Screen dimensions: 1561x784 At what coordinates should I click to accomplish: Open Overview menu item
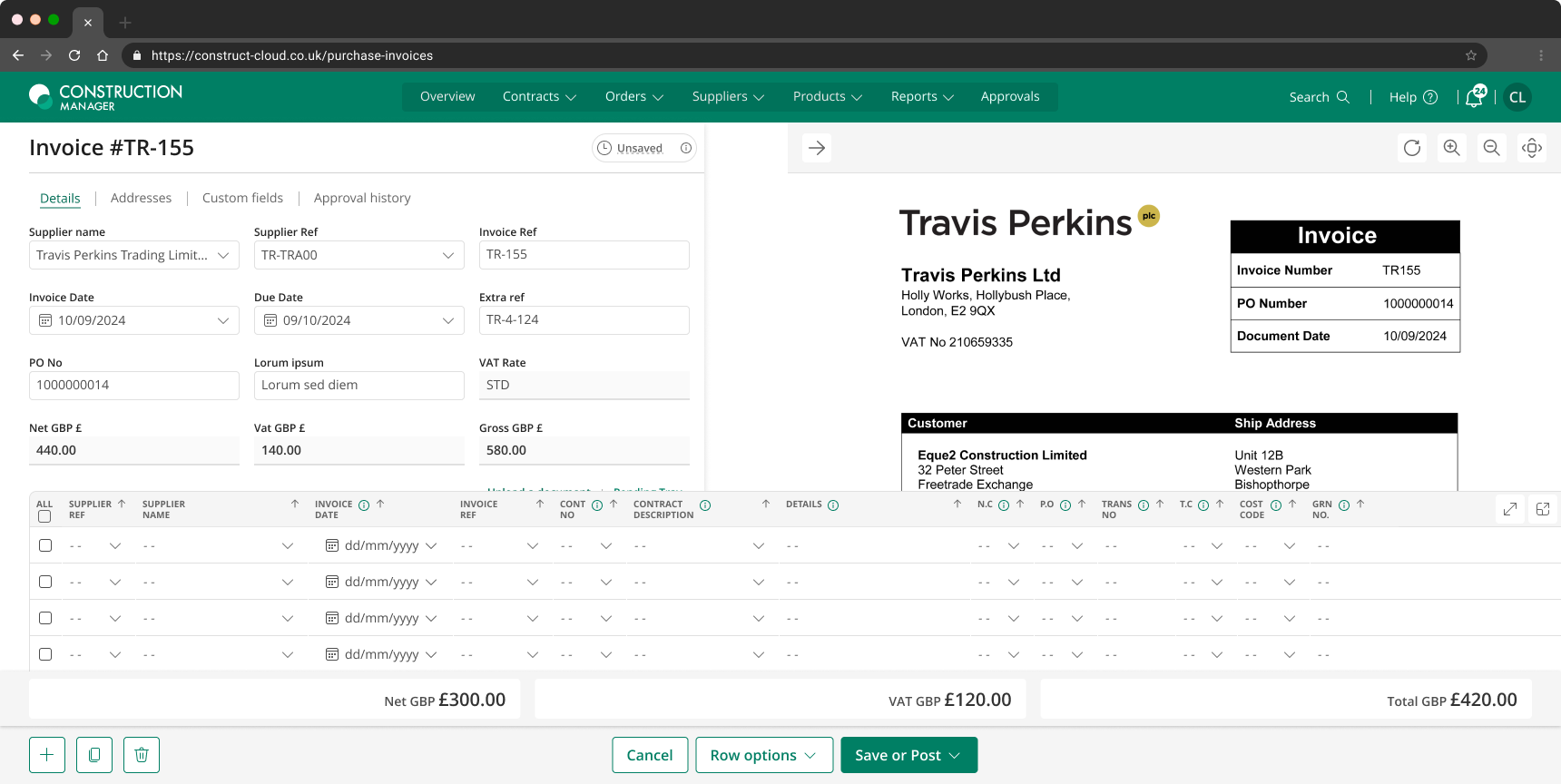447,96
